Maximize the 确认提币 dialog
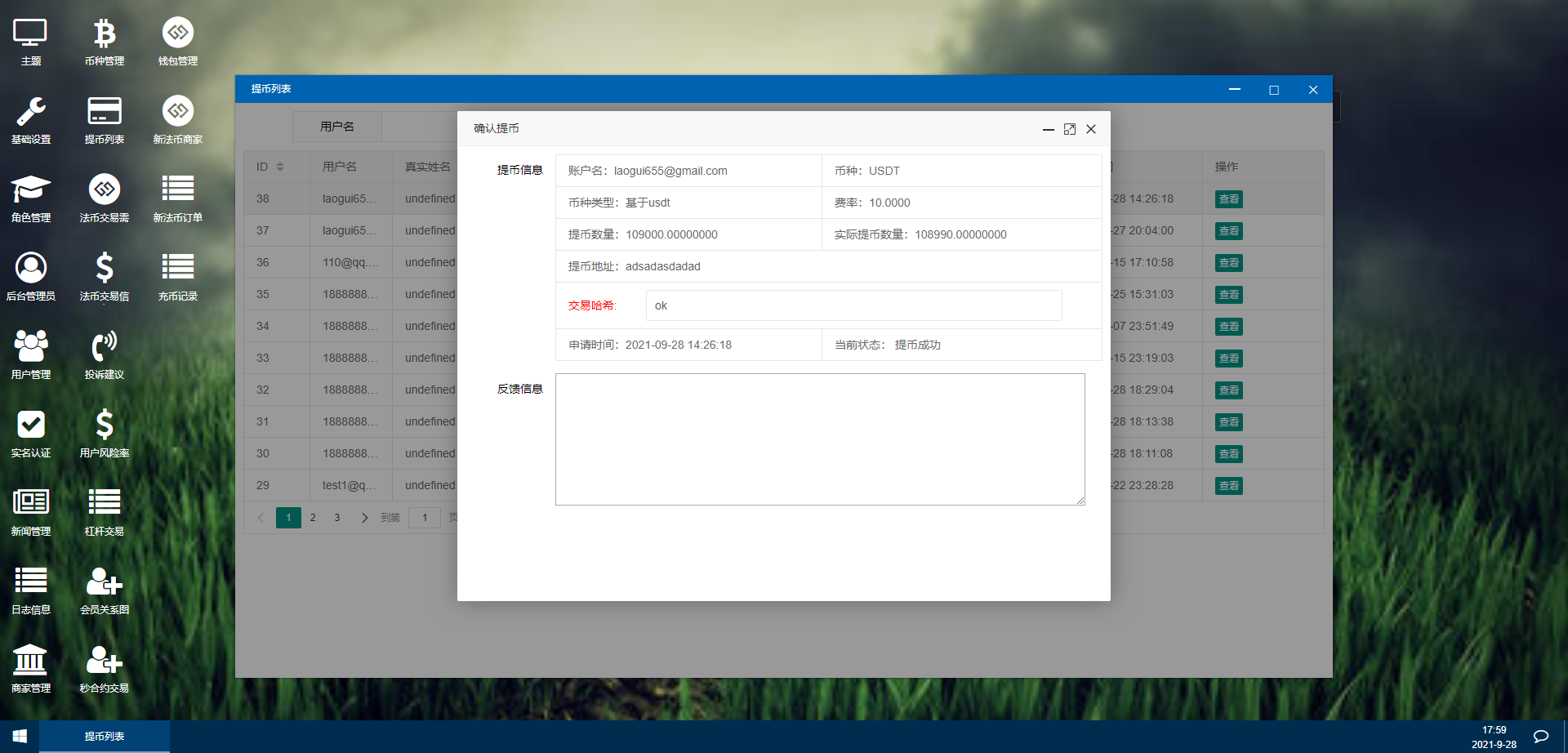The height and width of the screenshot is (753, 1568). tap(1070, 129)
